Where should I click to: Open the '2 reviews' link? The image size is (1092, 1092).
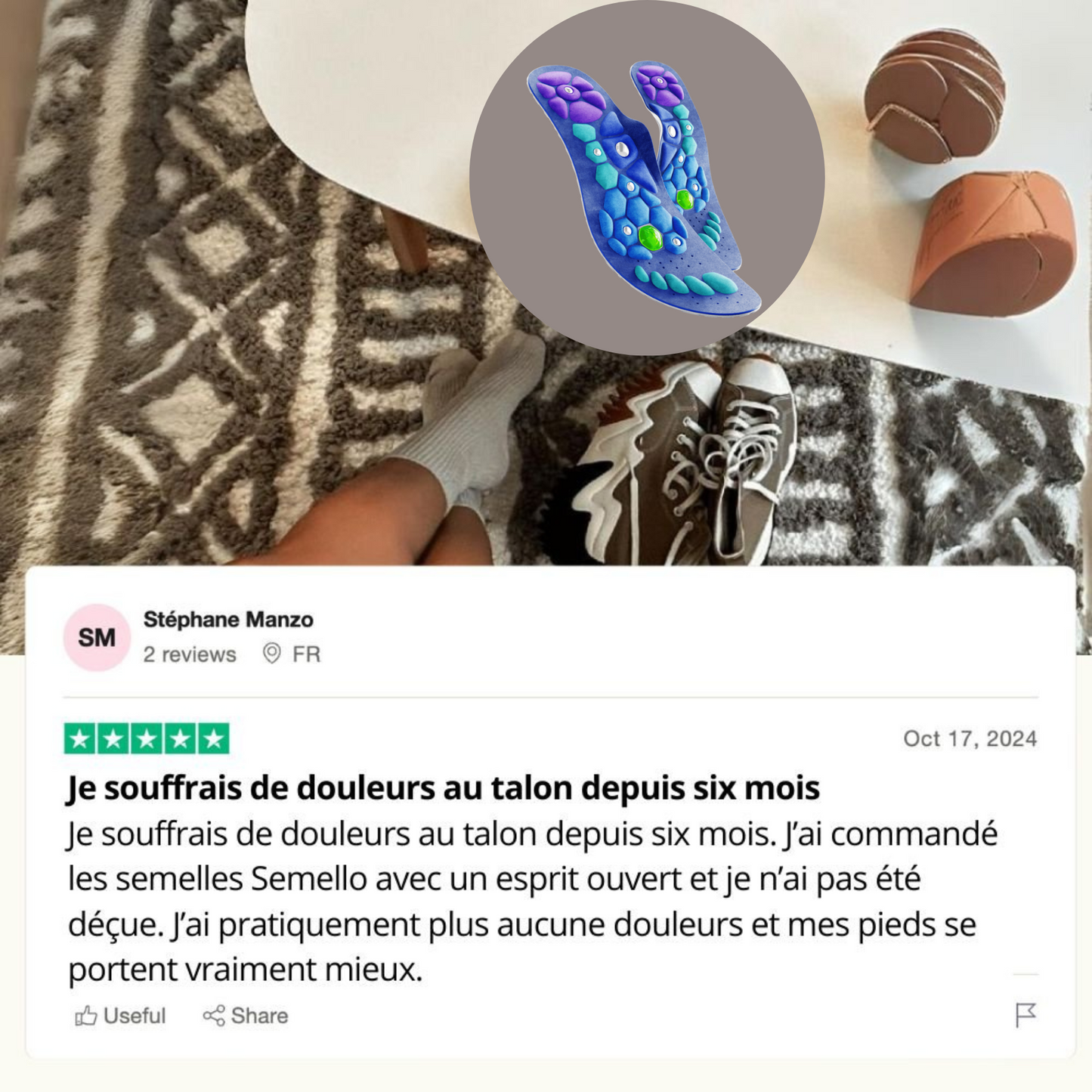(190, 654)
